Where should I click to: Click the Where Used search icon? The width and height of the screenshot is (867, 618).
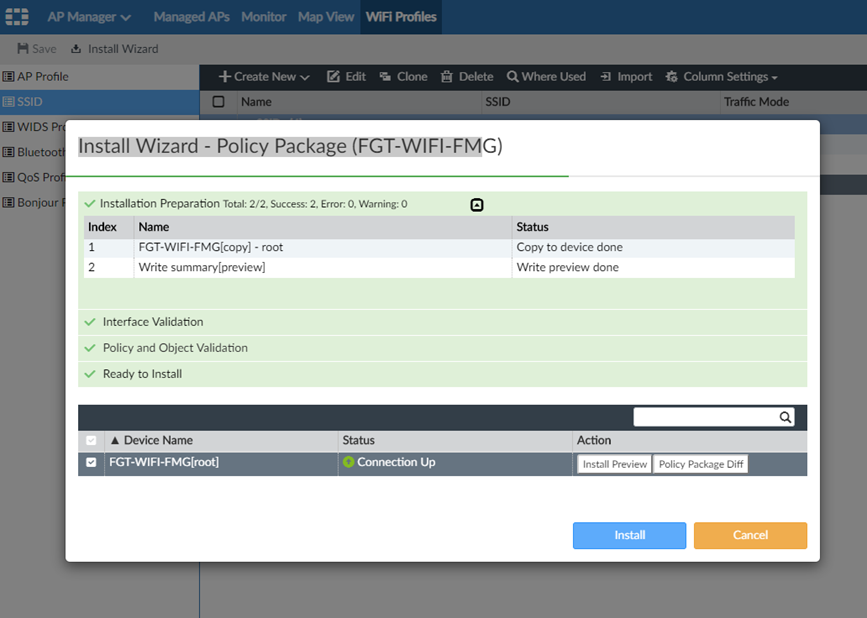[512, 77]
